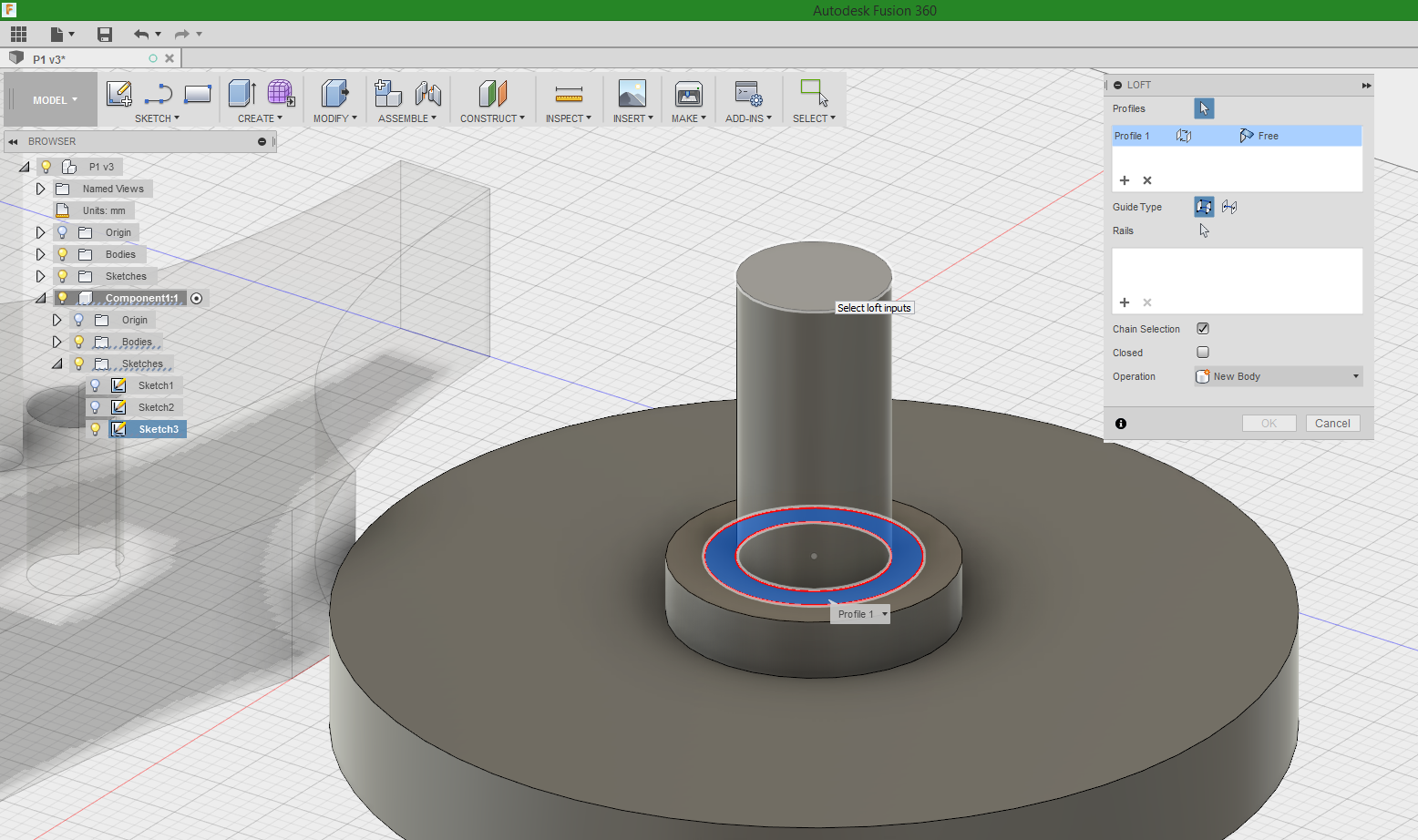This screenshot has height=840, width=1418.
Task: Click the Rails selection cursor
Action: [x=1204, y=230]
